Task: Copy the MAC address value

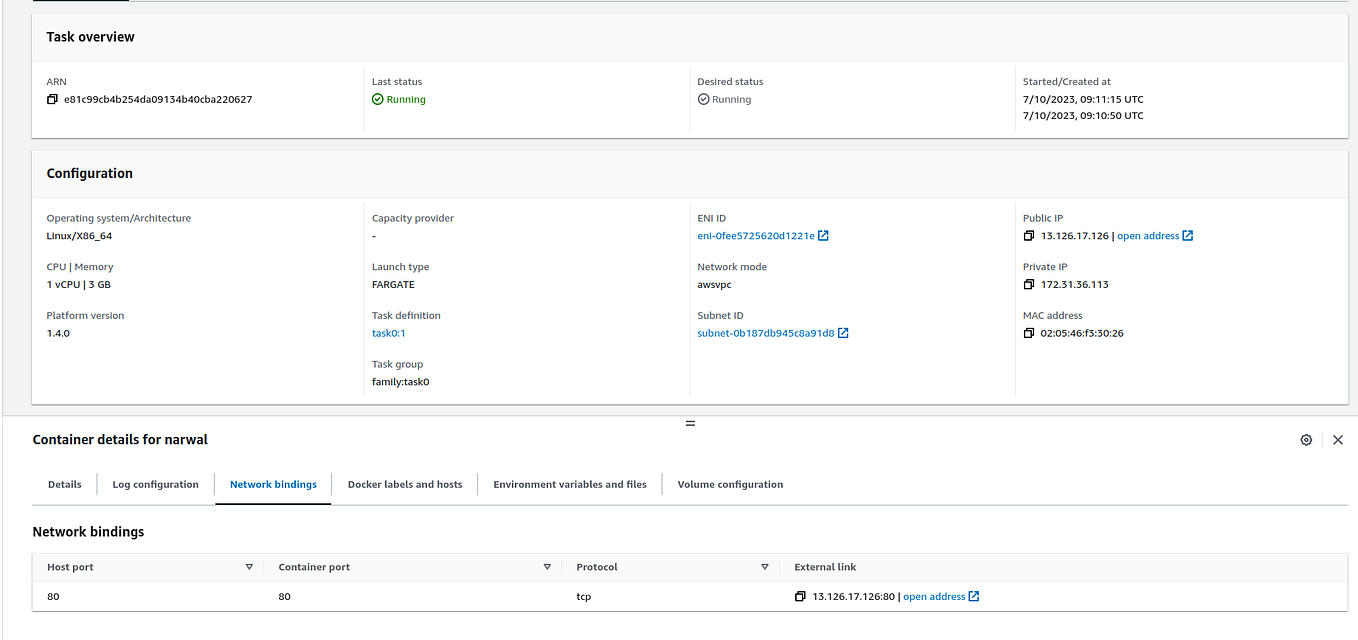Action: pos(1028,333)
